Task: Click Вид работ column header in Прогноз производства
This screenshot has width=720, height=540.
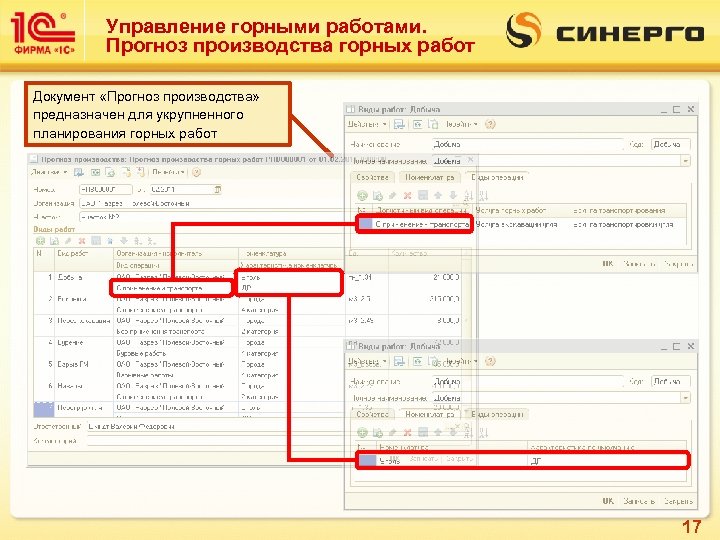Action: pos(84,253)
